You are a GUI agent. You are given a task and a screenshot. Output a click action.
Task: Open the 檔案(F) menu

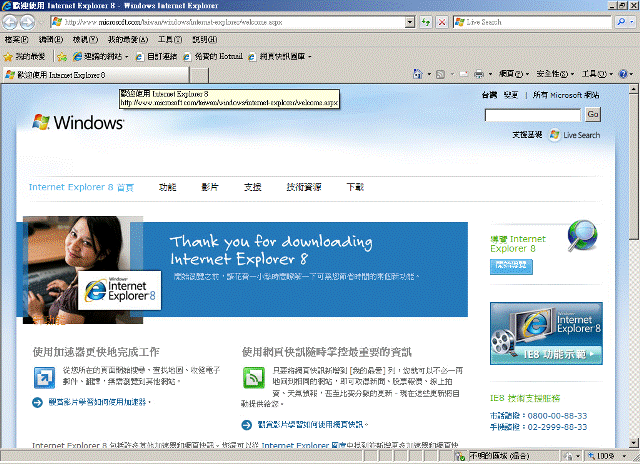[x=17, y=39]
